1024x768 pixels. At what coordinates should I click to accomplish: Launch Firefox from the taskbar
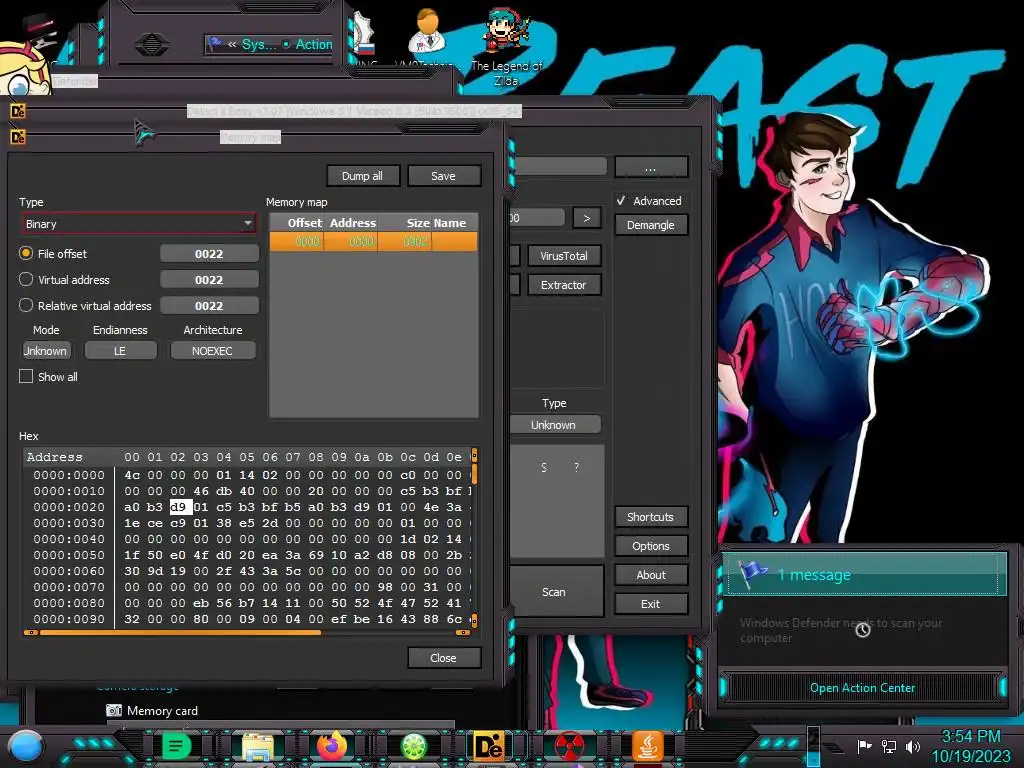332,746
